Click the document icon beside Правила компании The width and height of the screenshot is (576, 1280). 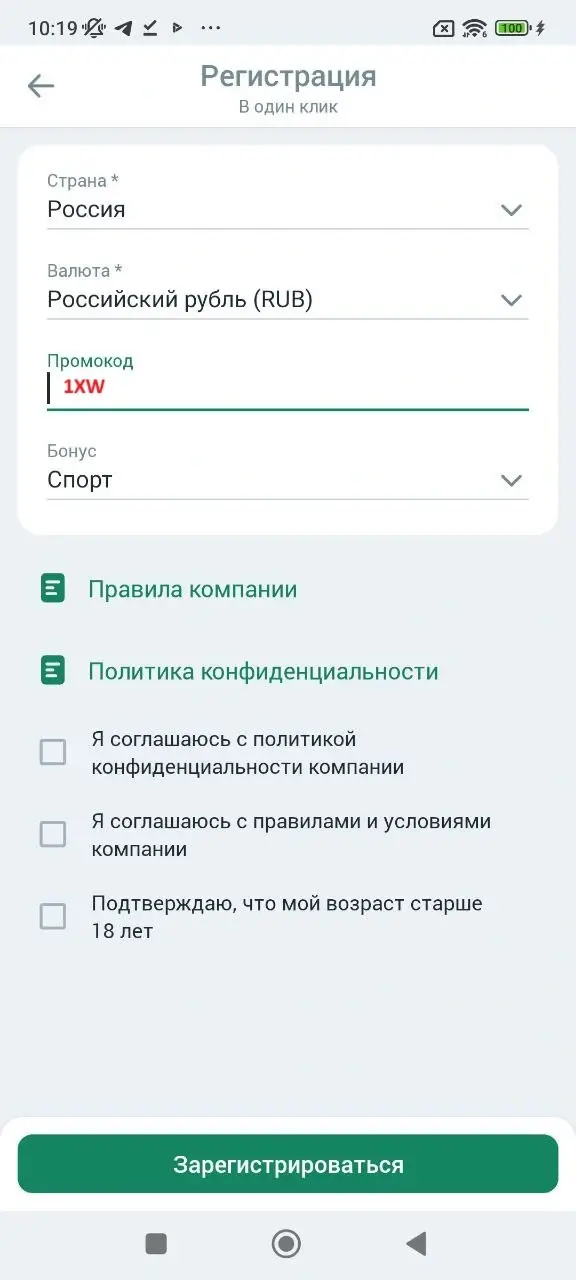click(x=53, y=589)
